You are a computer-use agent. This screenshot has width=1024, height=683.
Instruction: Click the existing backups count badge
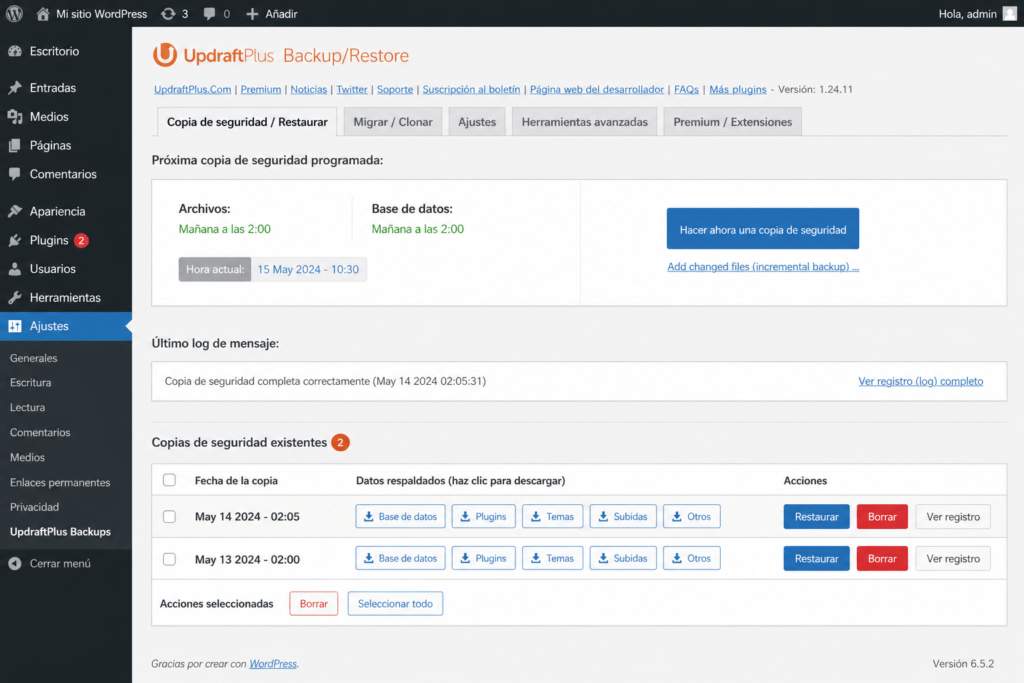pos(340,442)
